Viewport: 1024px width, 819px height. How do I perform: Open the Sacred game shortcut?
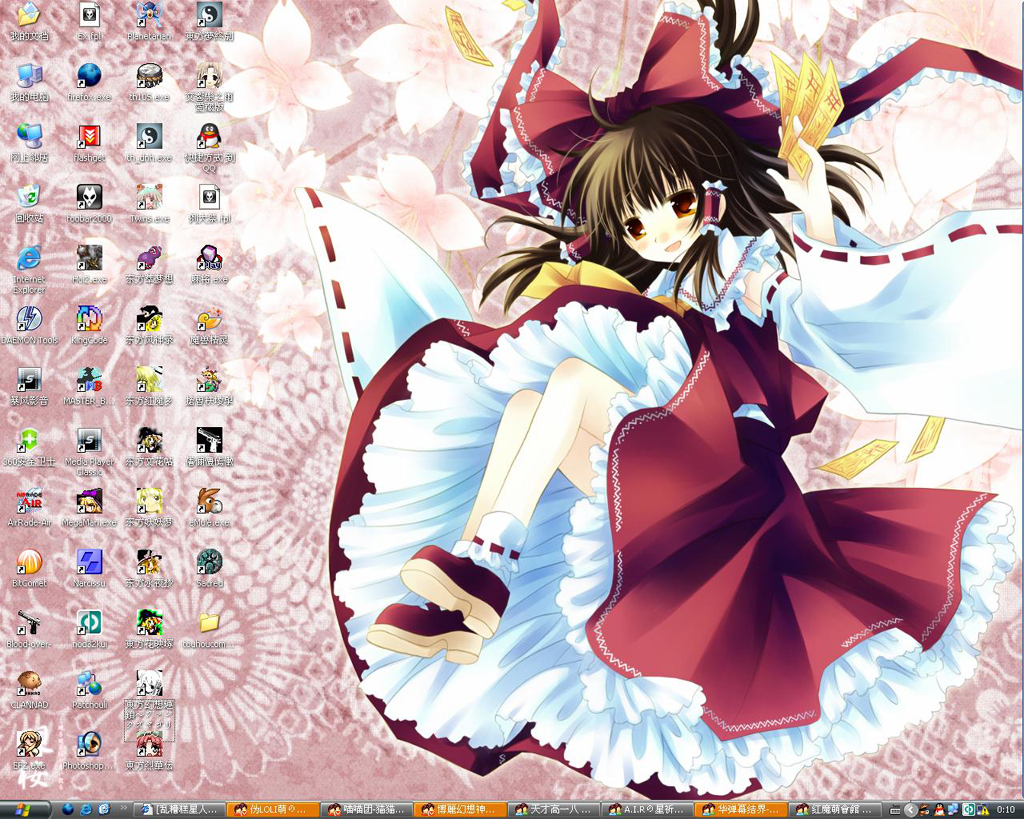[x=210, y=568]
